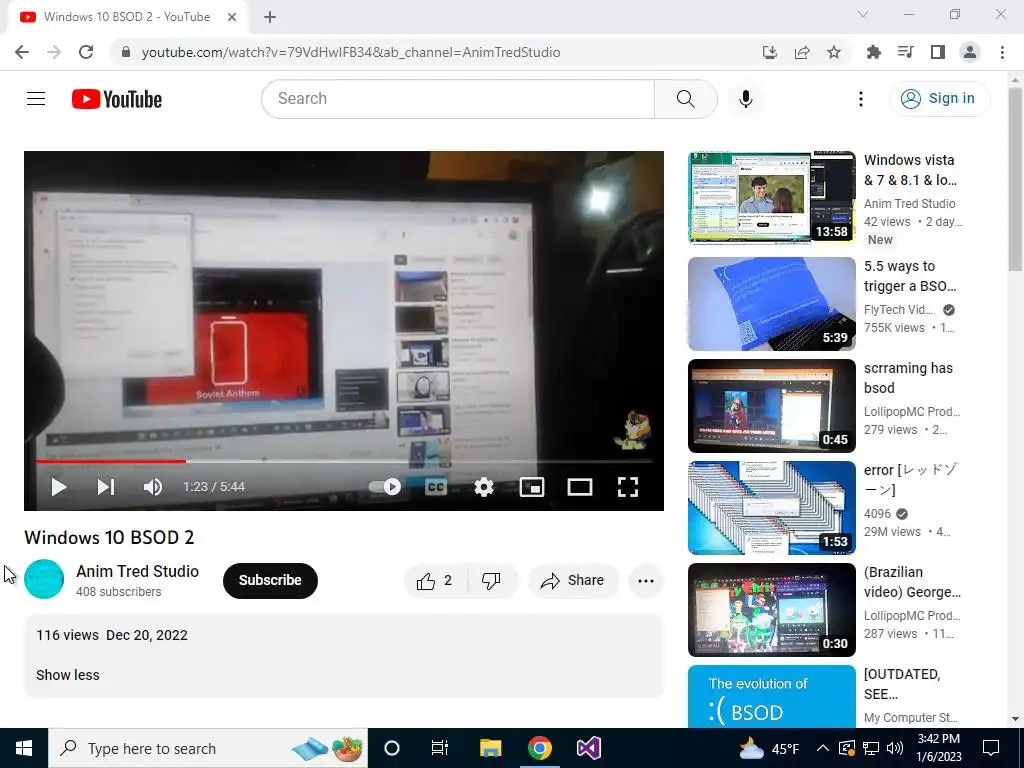Collapse description with Show less
Image resolution: width=1024 pixels, height=768 pixels.
coord(68,675)
